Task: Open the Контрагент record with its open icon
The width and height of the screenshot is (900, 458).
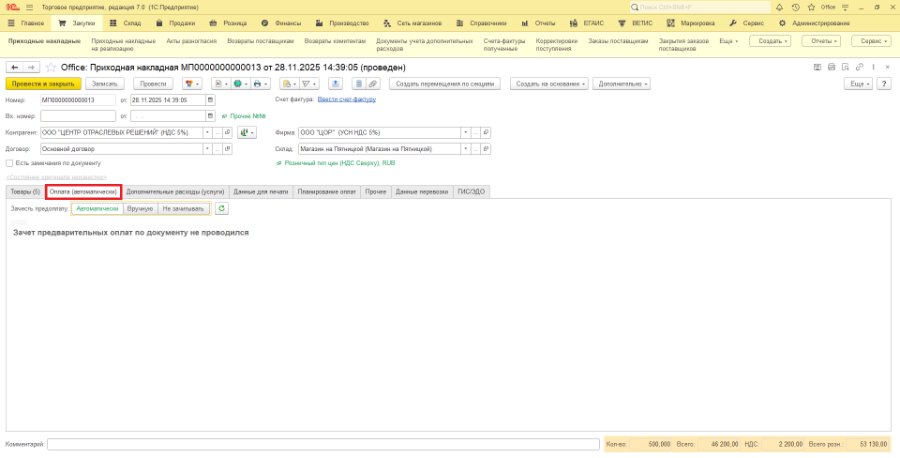Action: 228,133
